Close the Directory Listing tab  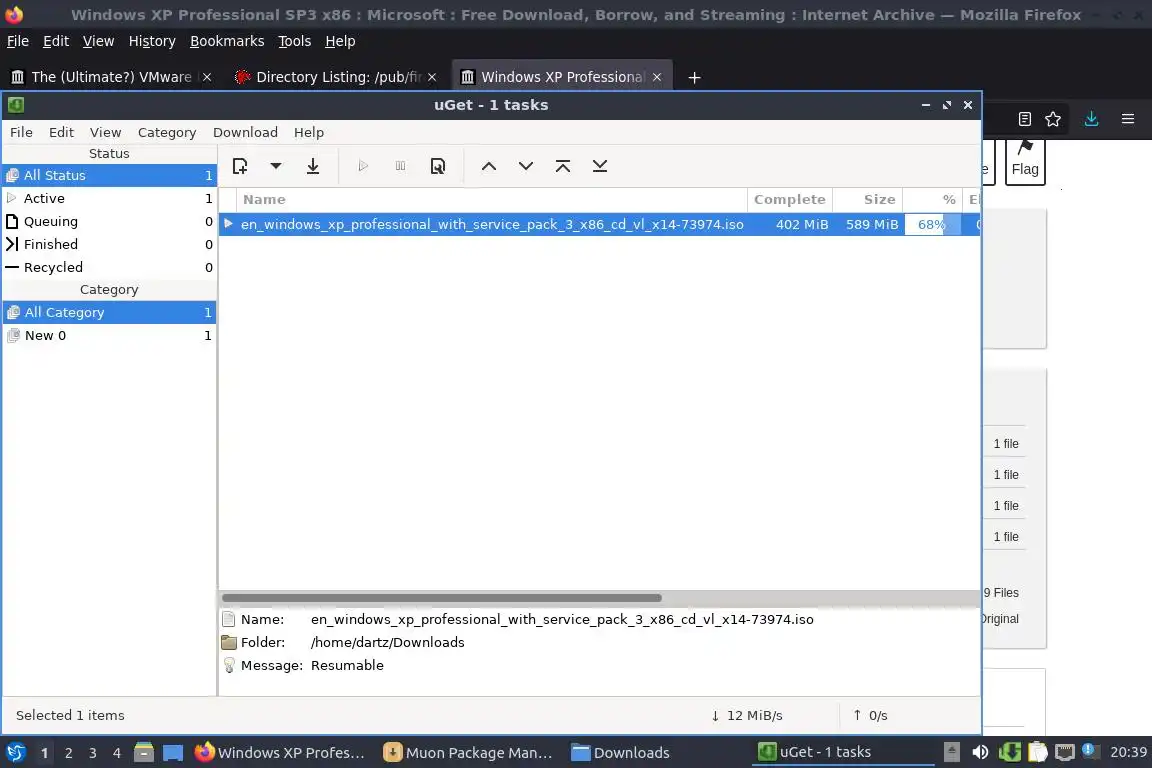[432, 76]
